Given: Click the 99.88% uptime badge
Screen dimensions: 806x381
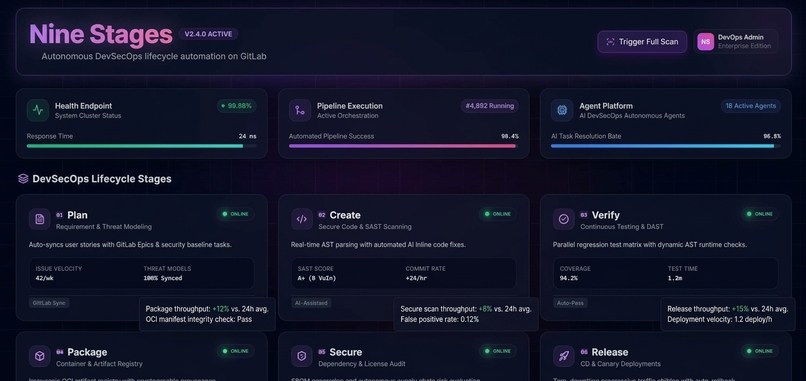Looking at the screenshot, I should tap(236, 106).
